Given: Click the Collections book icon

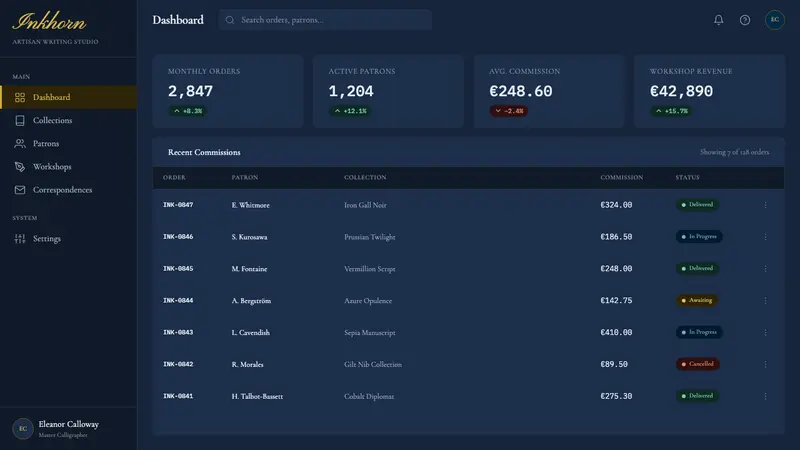Looking at the screenshot, I should point(20,120).
